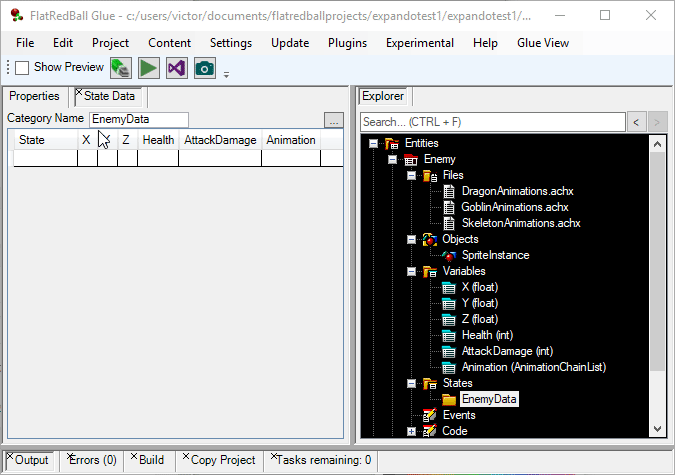The height and width of the screenshot is (475, 675).
Task: Click the State column header
Action: (46, 140)
